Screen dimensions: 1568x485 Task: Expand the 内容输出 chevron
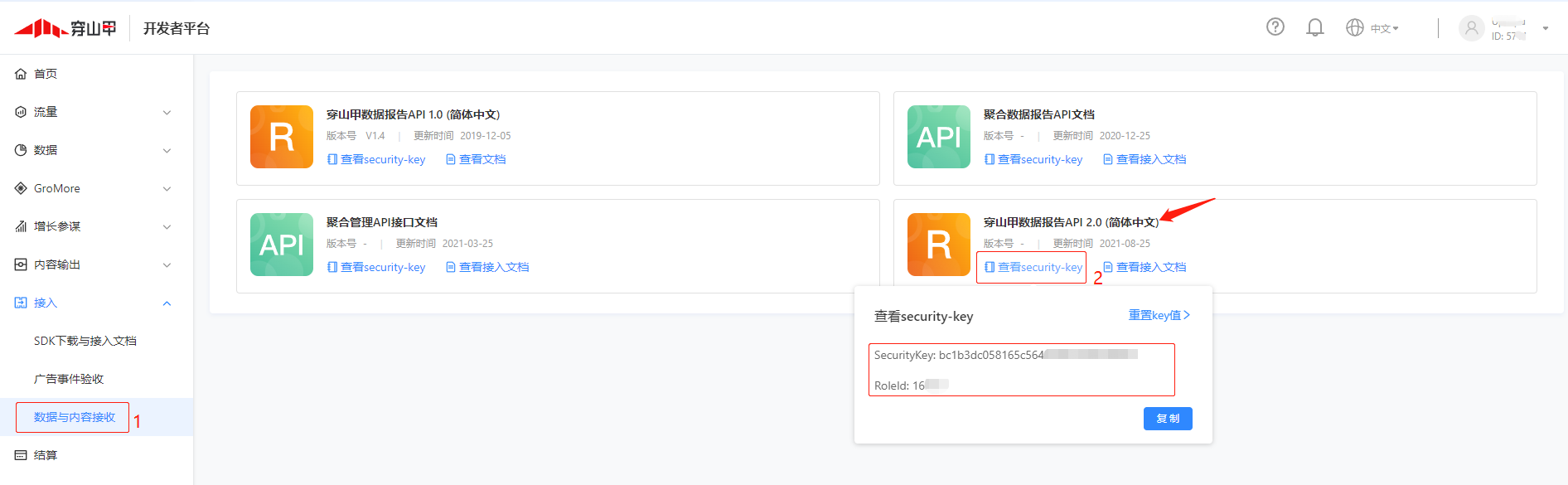point(167,264)
